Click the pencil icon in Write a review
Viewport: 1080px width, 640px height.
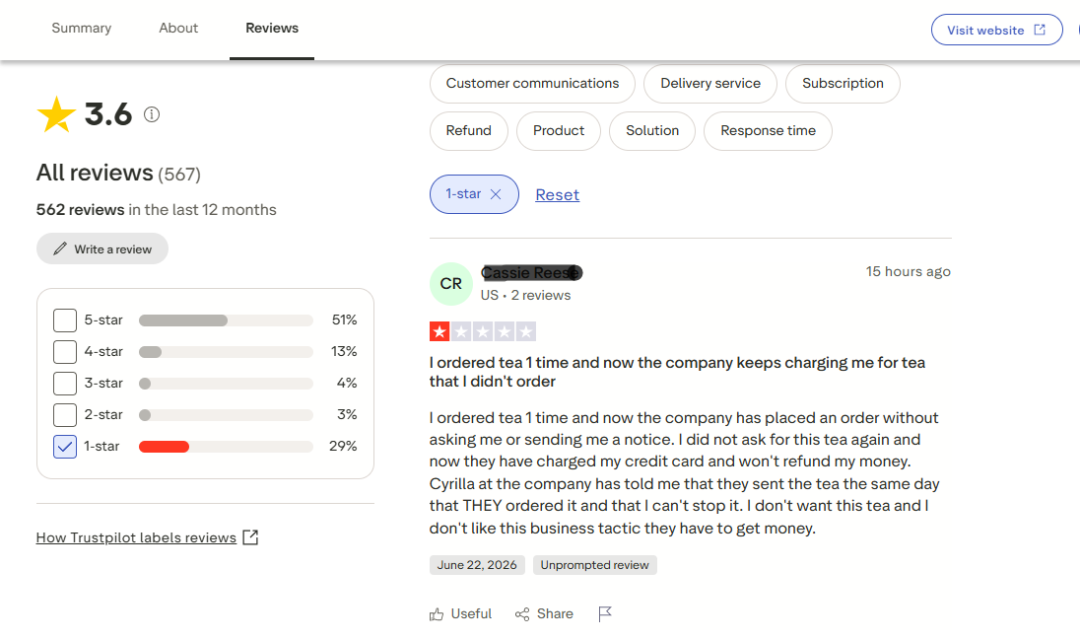click(60, 249)
